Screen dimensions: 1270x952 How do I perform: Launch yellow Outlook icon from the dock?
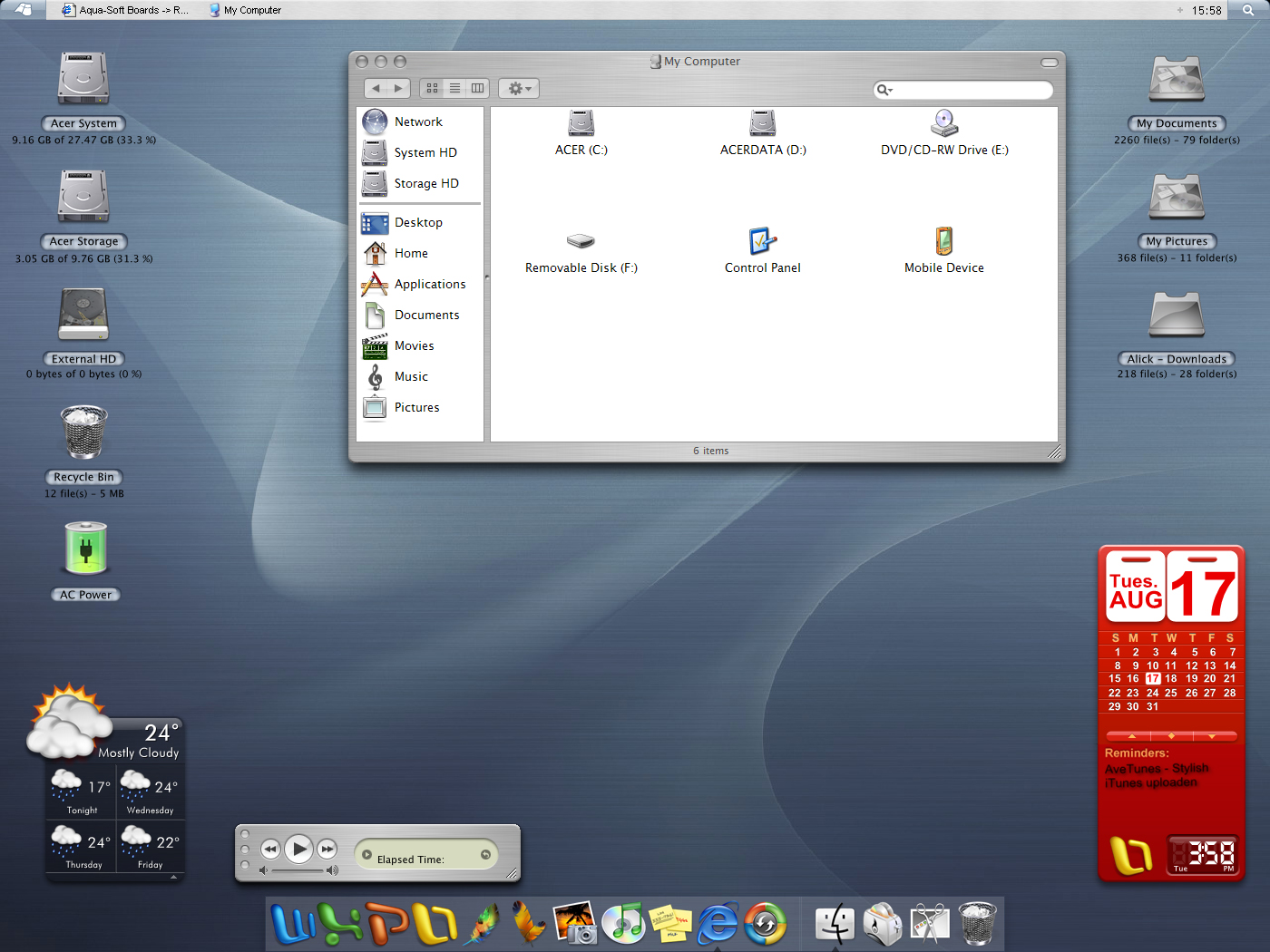[435, 924]
